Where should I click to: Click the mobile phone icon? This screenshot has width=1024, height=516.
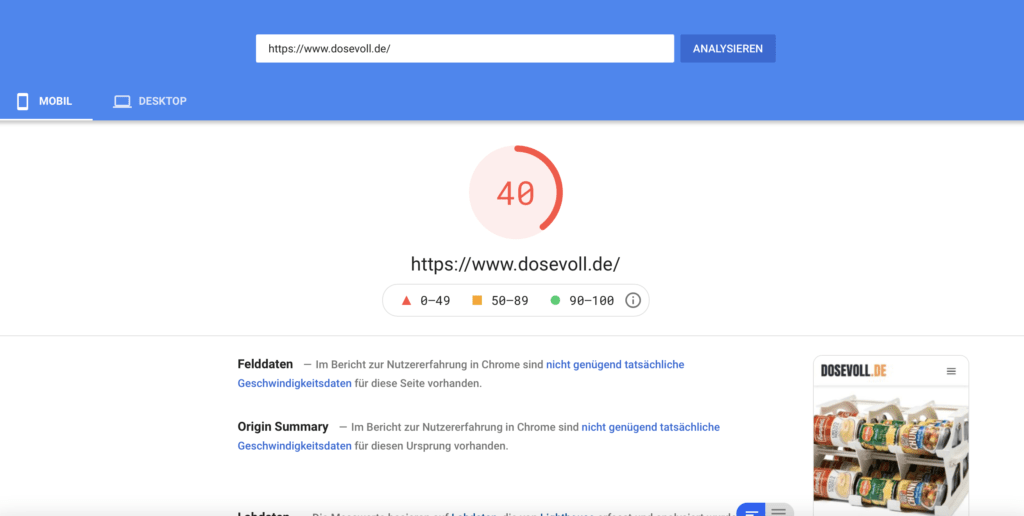(22, 101)
